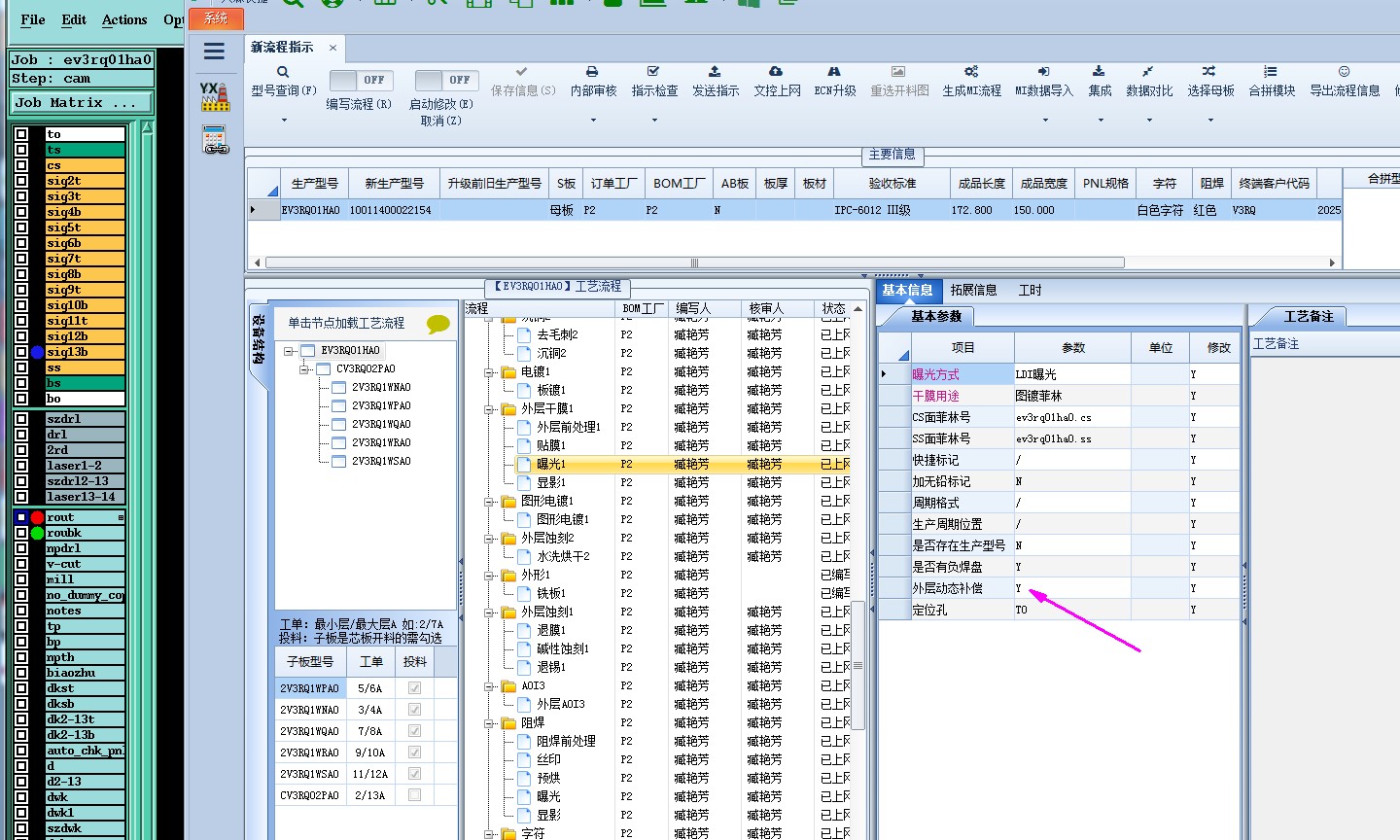The height and width of the screenshot is (840, 1400).
Task: Open the File menu
Action: (33, 19)
